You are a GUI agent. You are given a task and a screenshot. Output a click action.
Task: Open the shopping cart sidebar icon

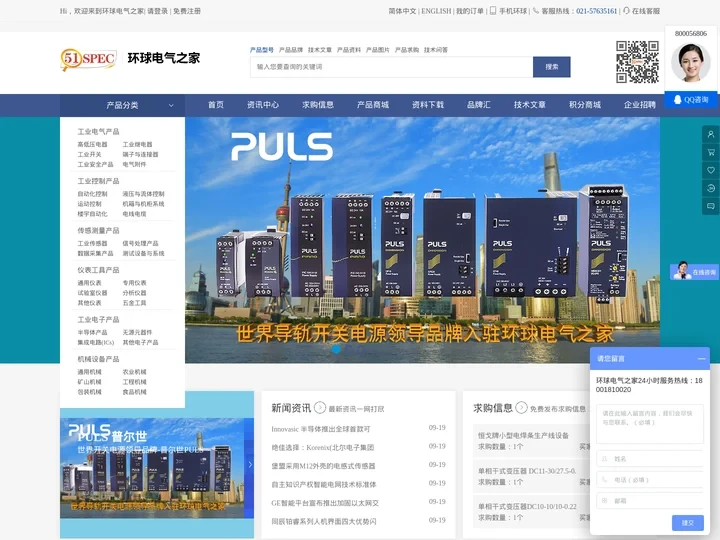(711, 152)
